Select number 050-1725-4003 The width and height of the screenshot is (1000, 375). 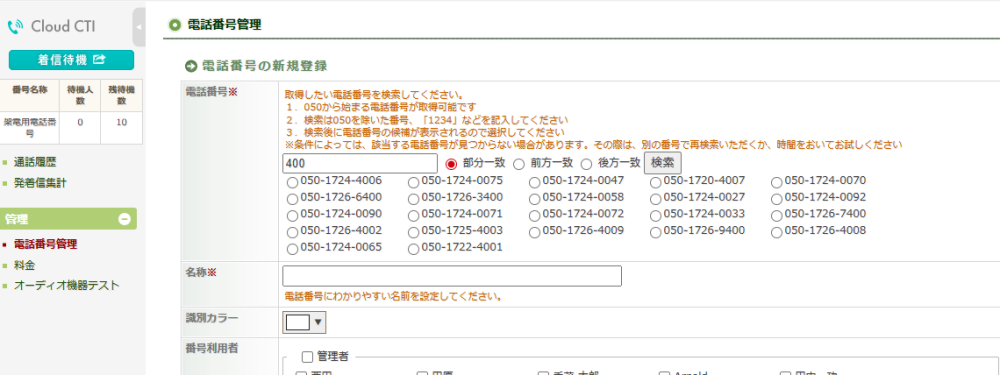pos(413,232)
